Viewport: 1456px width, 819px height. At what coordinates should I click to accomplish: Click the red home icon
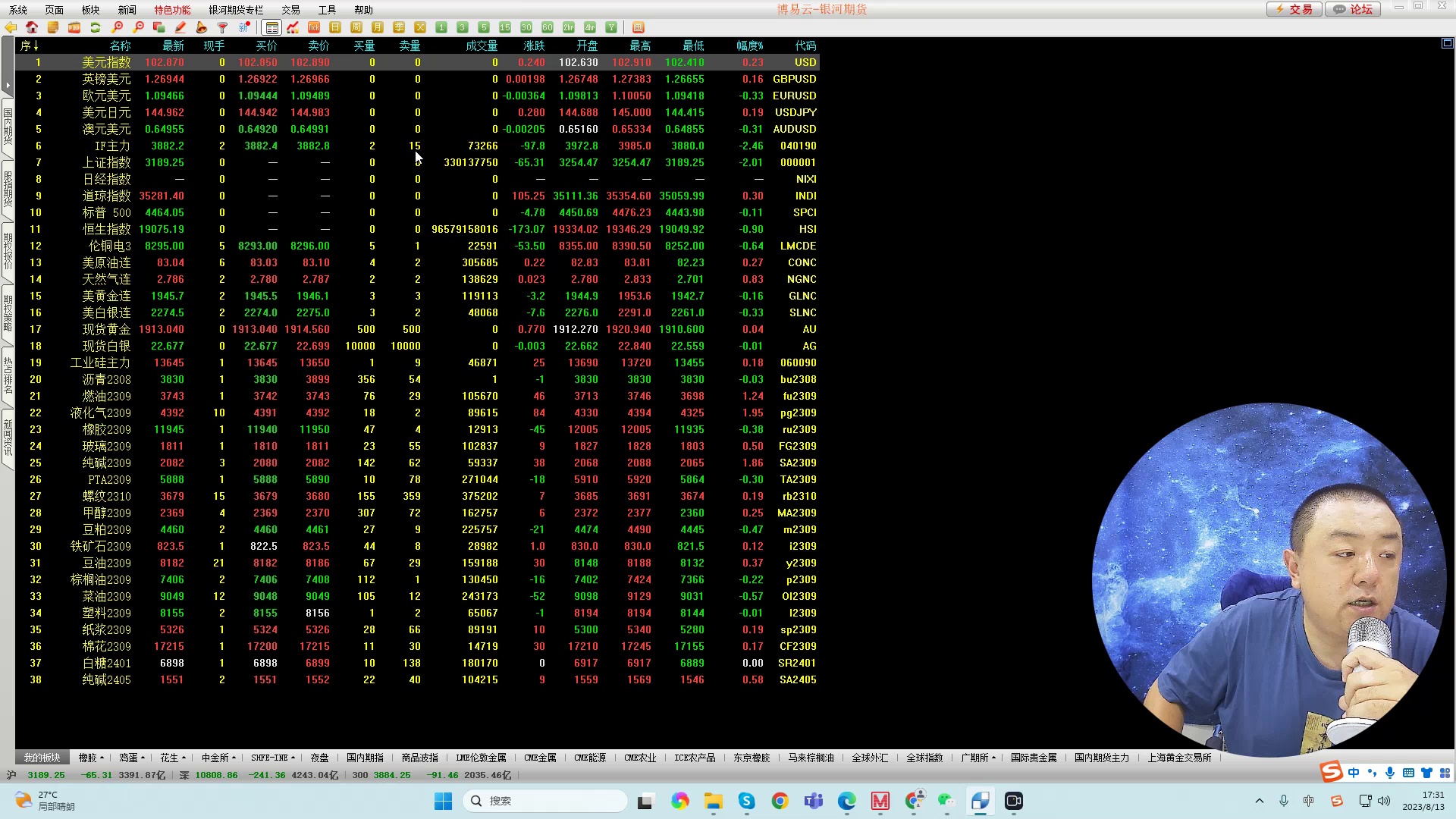32,27
